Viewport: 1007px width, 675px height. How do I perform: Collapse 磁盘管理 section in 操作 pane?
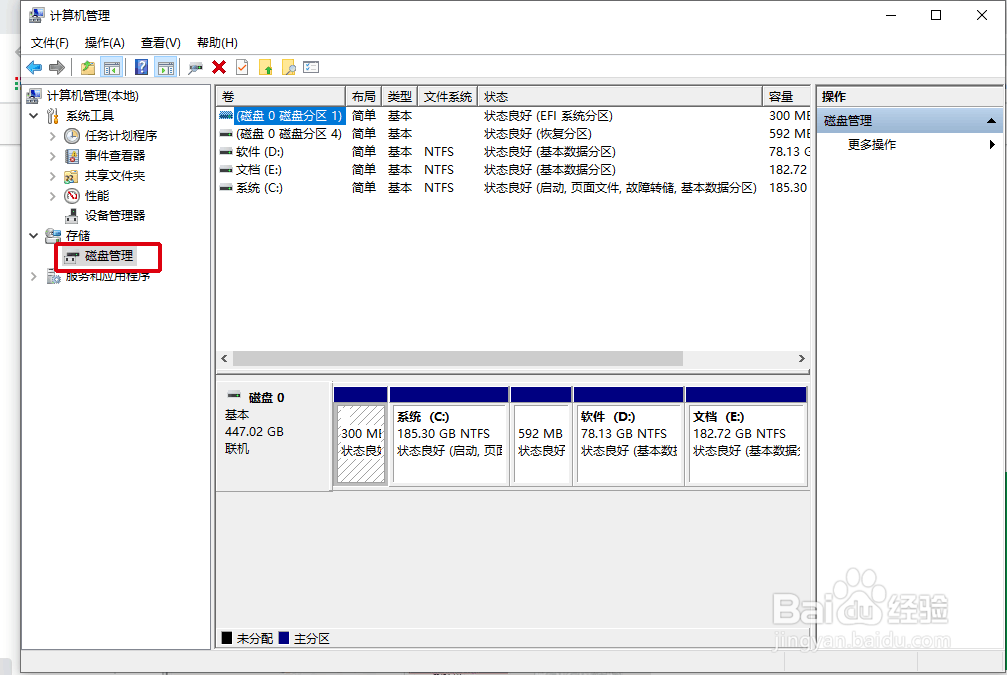click(x=991, y=121)
